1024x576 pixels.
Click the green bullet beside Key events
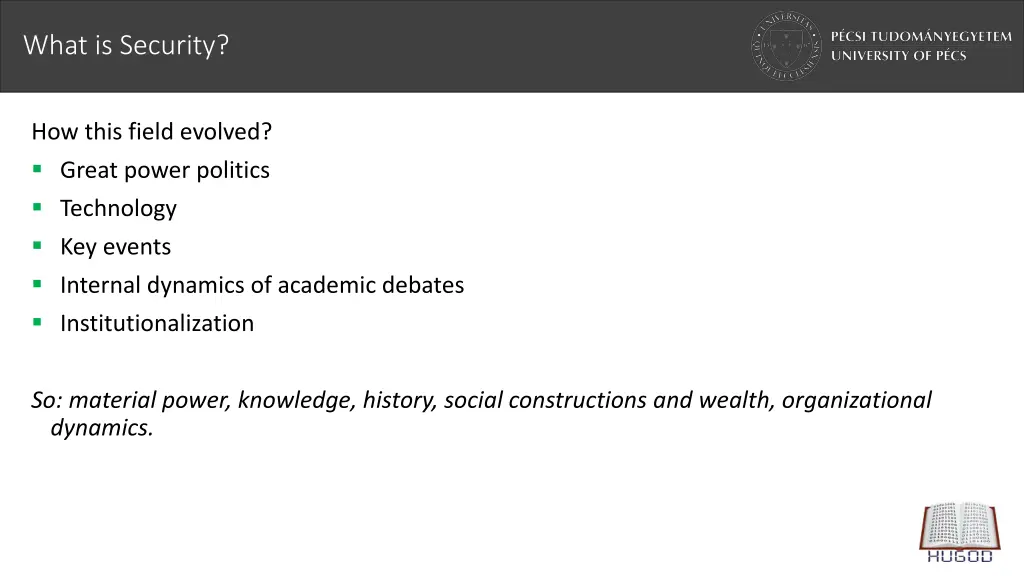(x=37, y=246)
